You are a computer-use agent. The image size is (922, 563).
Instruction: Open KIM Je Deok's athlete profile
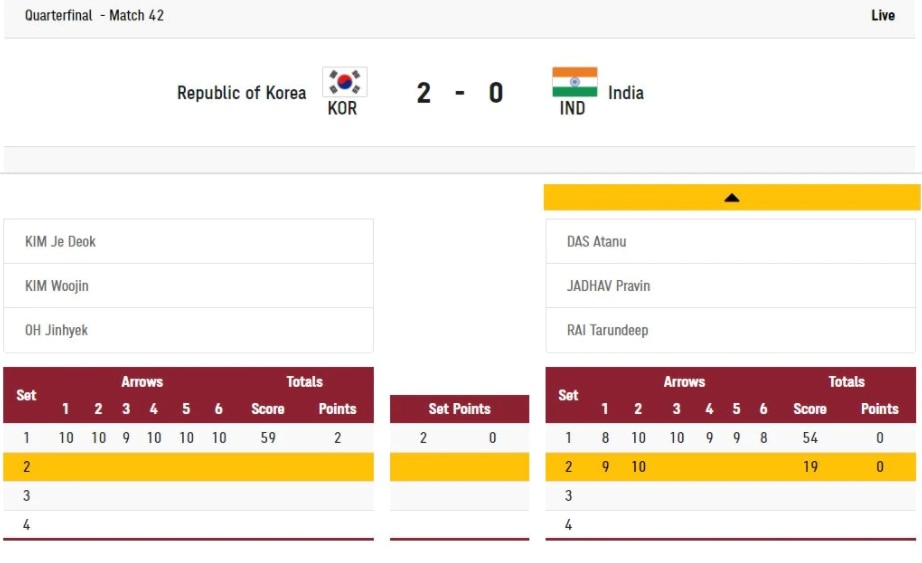point(61,242)
